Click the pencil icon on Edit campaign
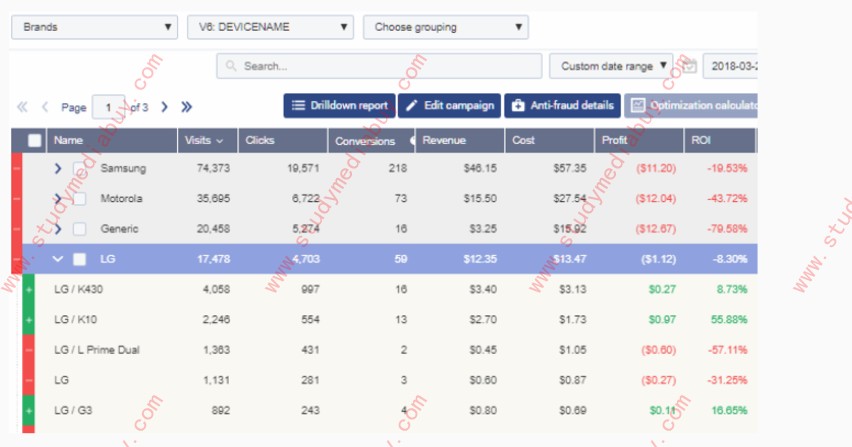 click(411, 105)
